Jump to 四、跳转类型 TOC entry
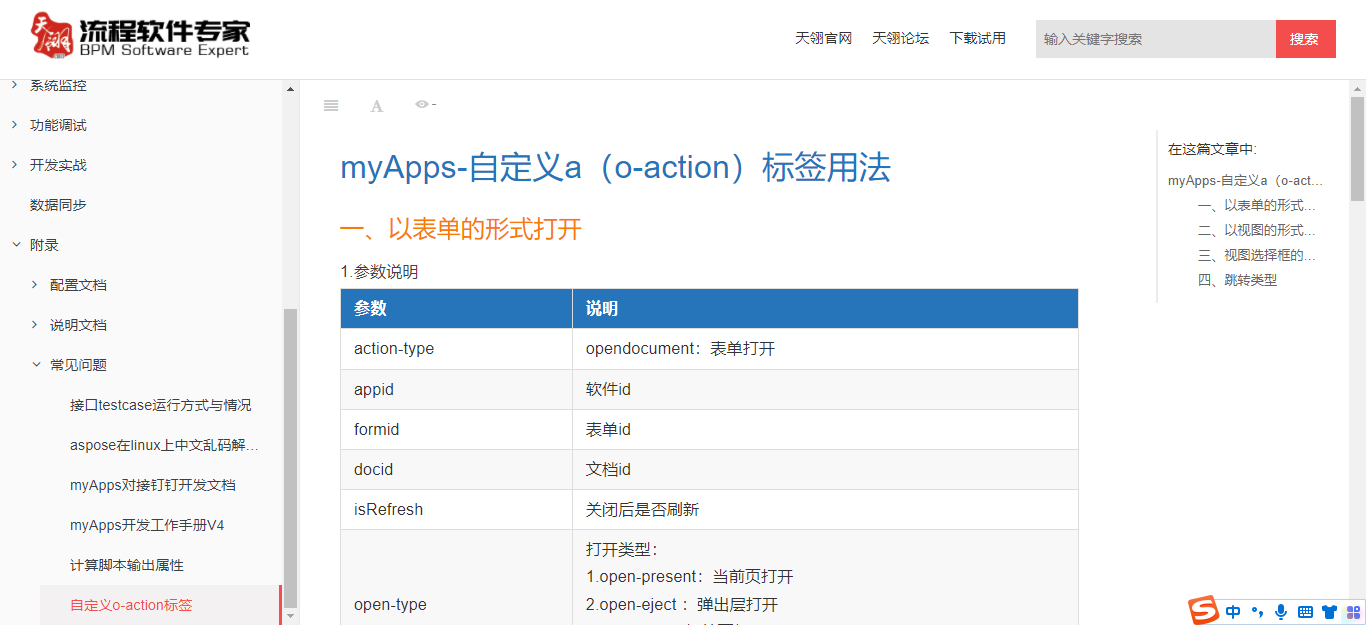Screen dimensions: 1366x625 [x=1237, y=280]
